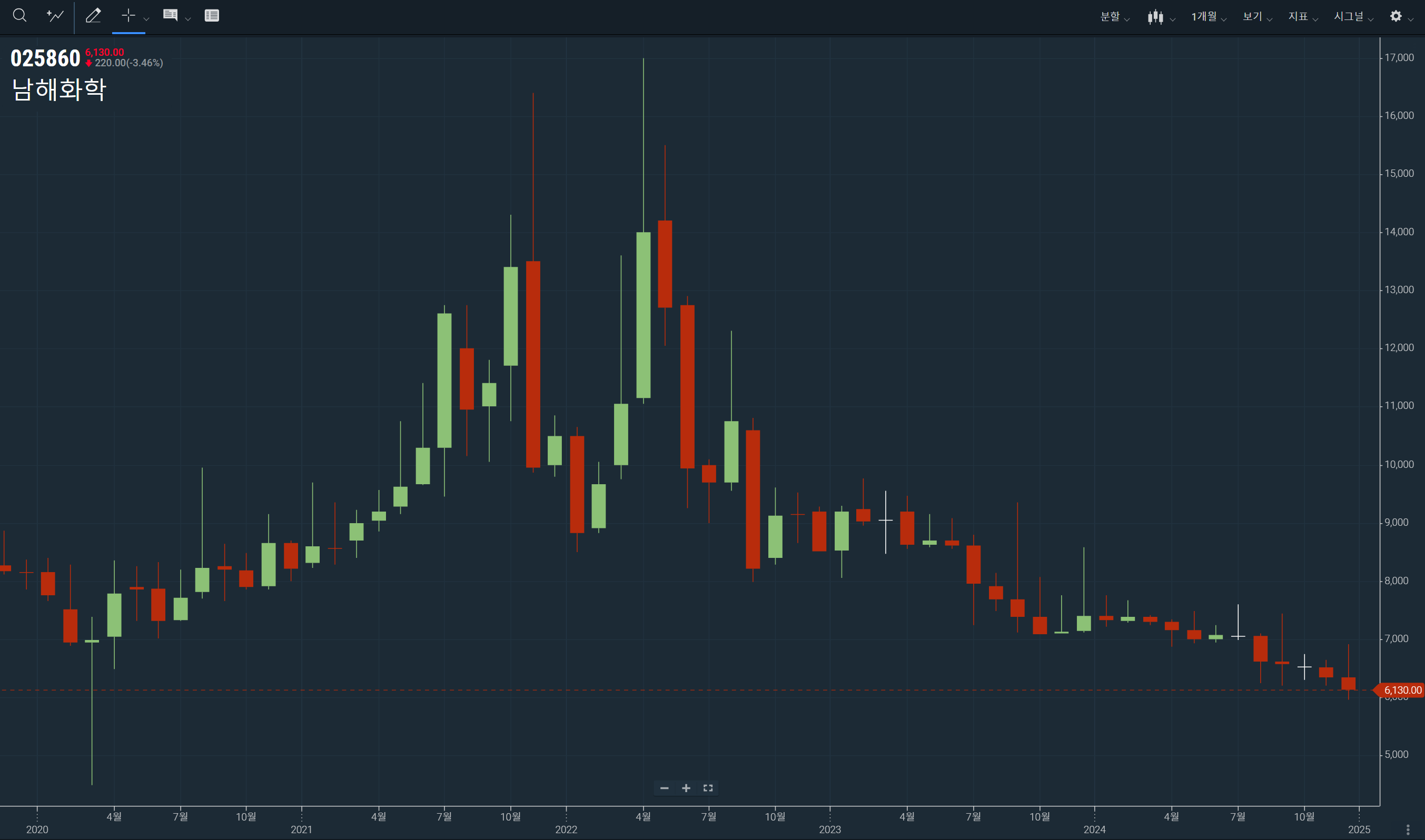Open the symbol search magnifier
The height and width of the screenshot is (840, 1425).
(20, 15)
